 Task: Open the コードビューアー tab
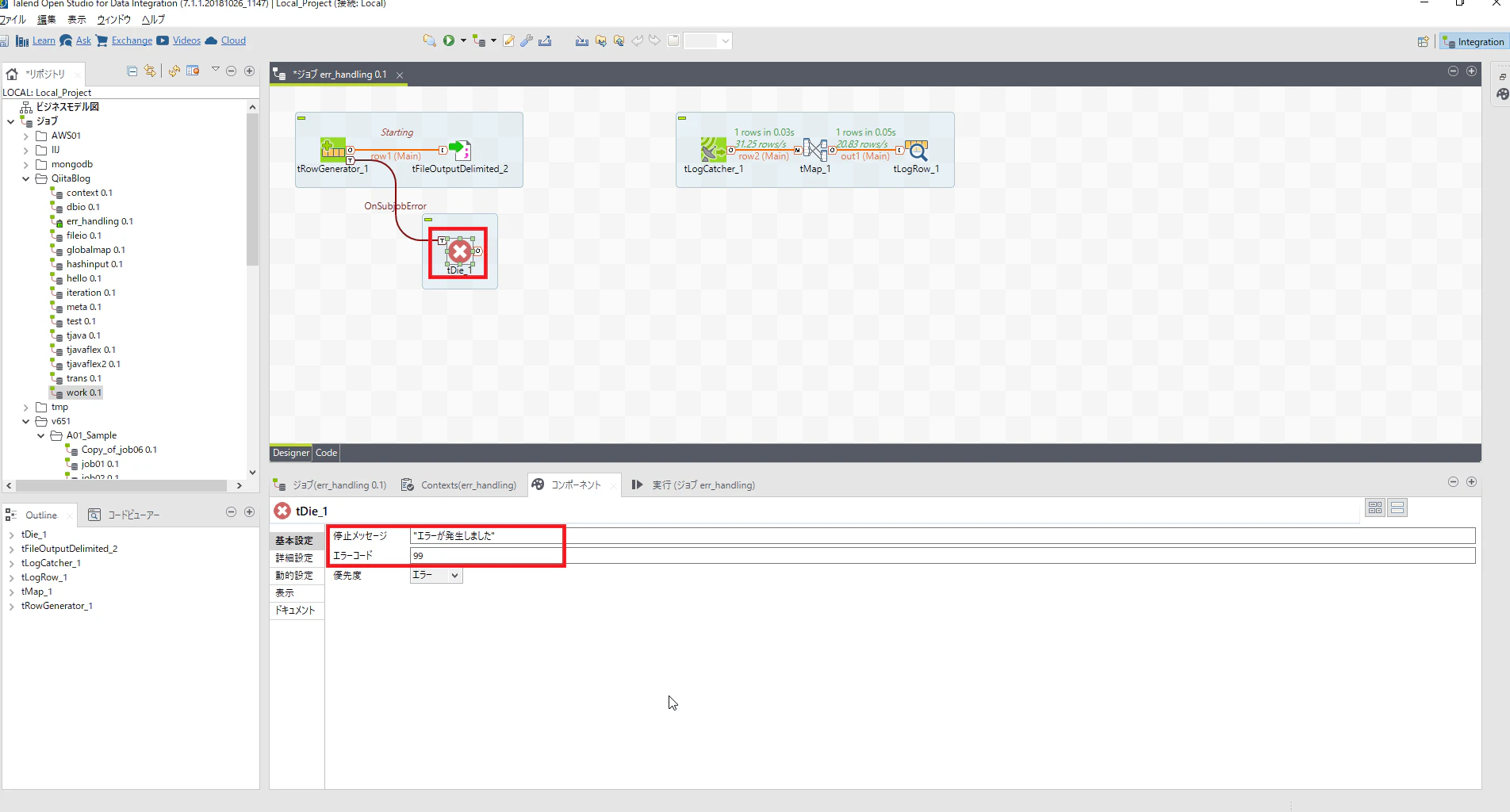coord(124,515)
